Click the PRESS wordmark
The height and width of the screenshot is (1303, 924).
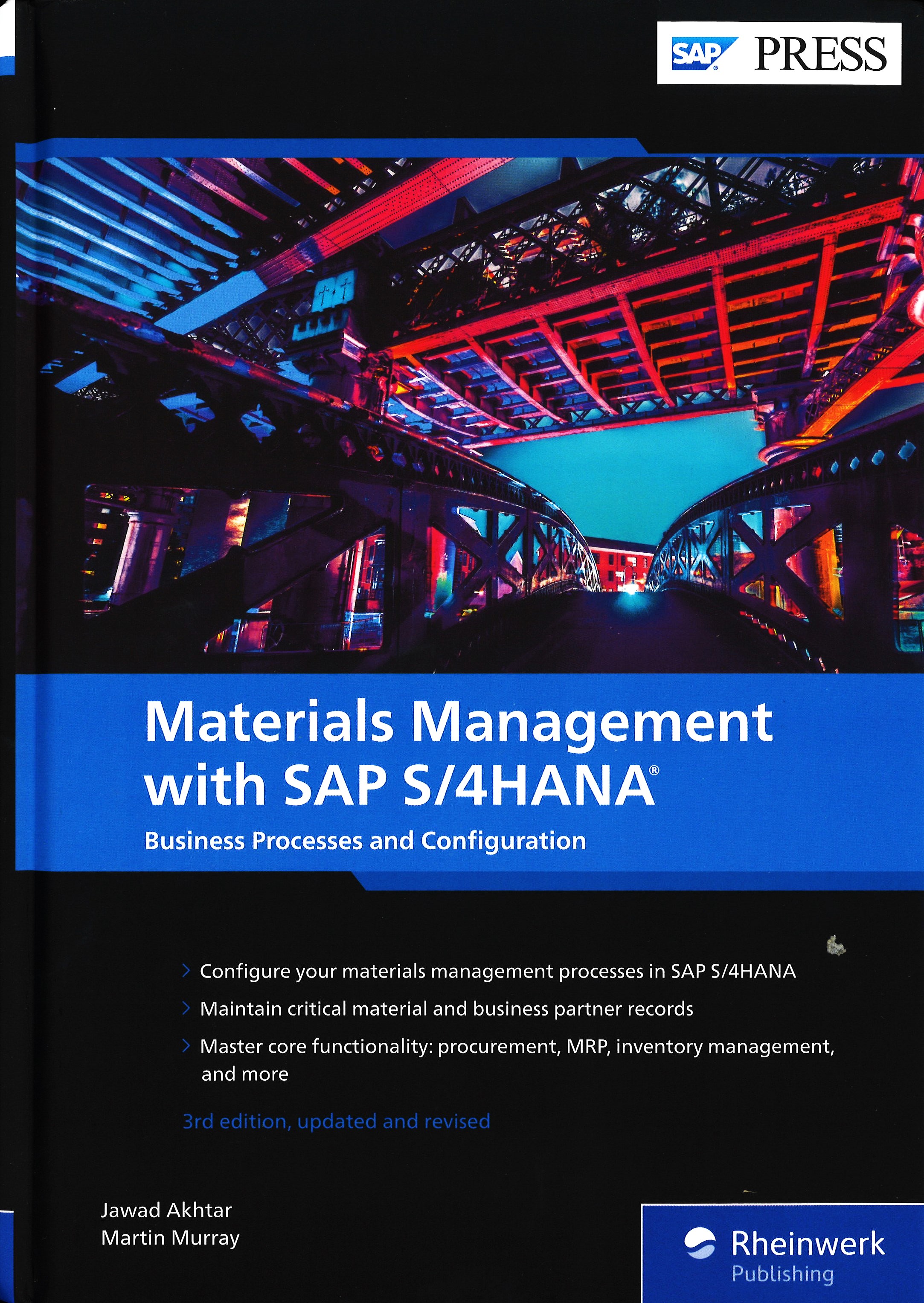click(x=820, y=55)
